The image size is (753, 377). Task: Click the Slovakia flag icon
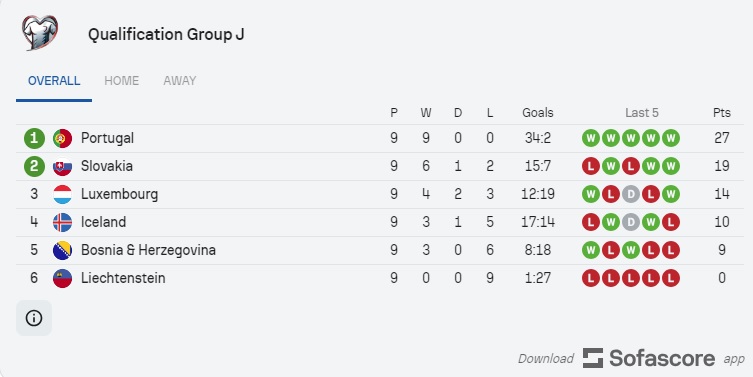tap(62, 166)
